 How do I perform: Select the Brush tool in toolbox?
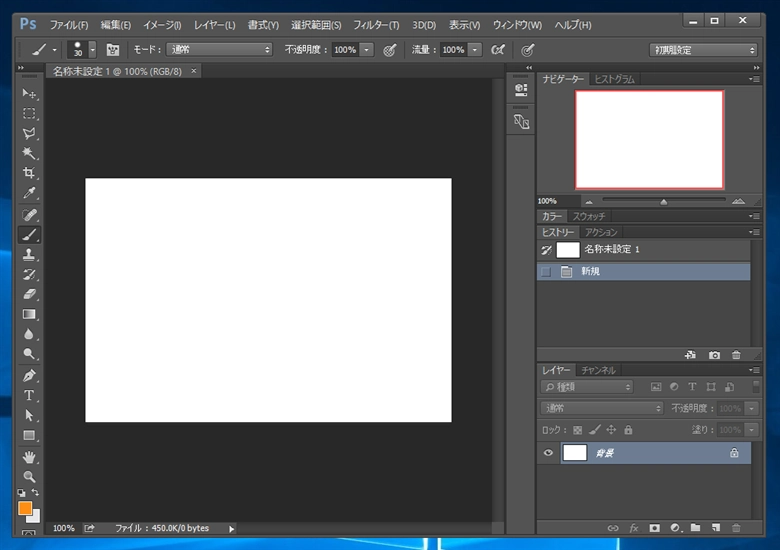click(29, 235)
